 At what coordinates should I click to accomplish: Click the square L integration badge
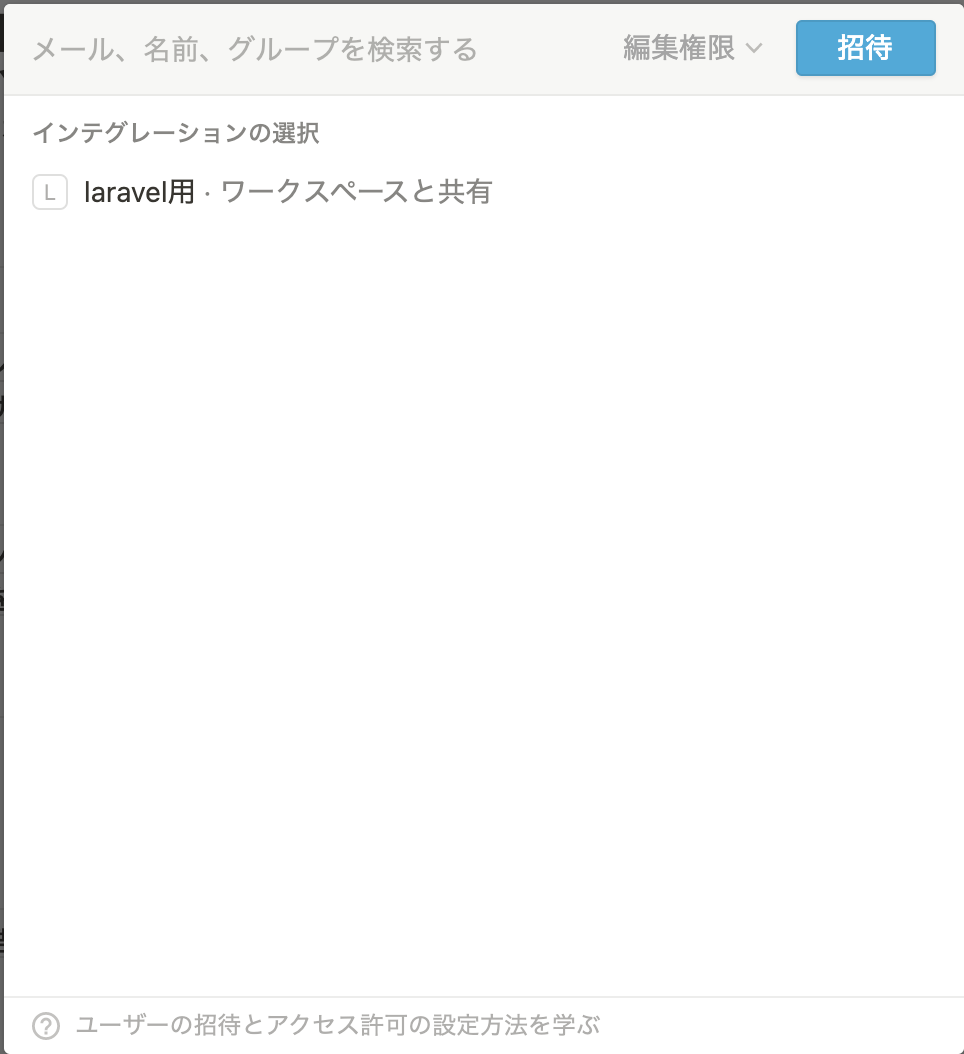(50, 192)
